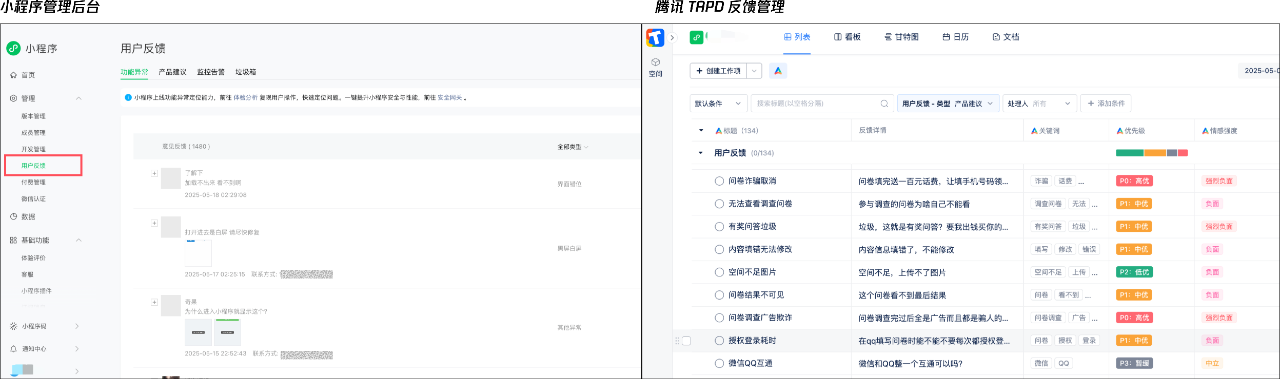Open the 默认条件 filter dropdown
Screen dimensions: 1280x379
click(718, 103)
